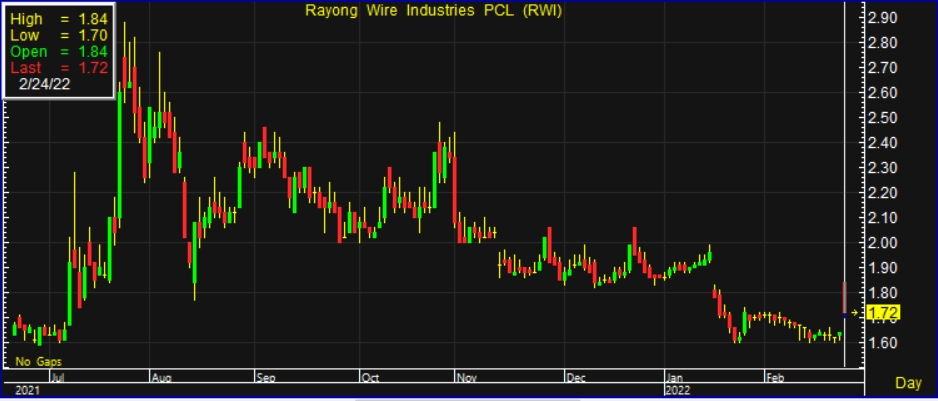Image resolution: width=938 pixels, height=401 pixels.
Task: Click the 2.40 price axis label
Action: point(882,143)
